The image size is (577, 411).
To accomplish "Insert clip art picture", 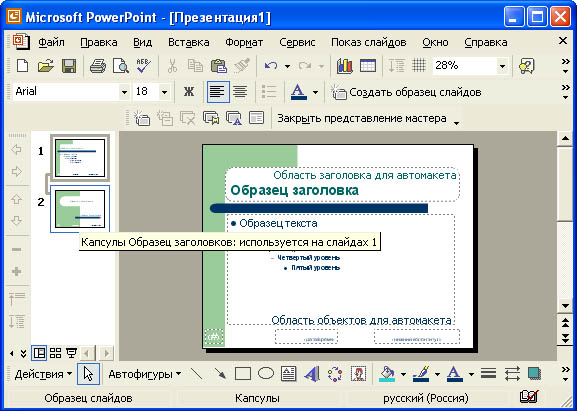I will [x=358, y=374].
